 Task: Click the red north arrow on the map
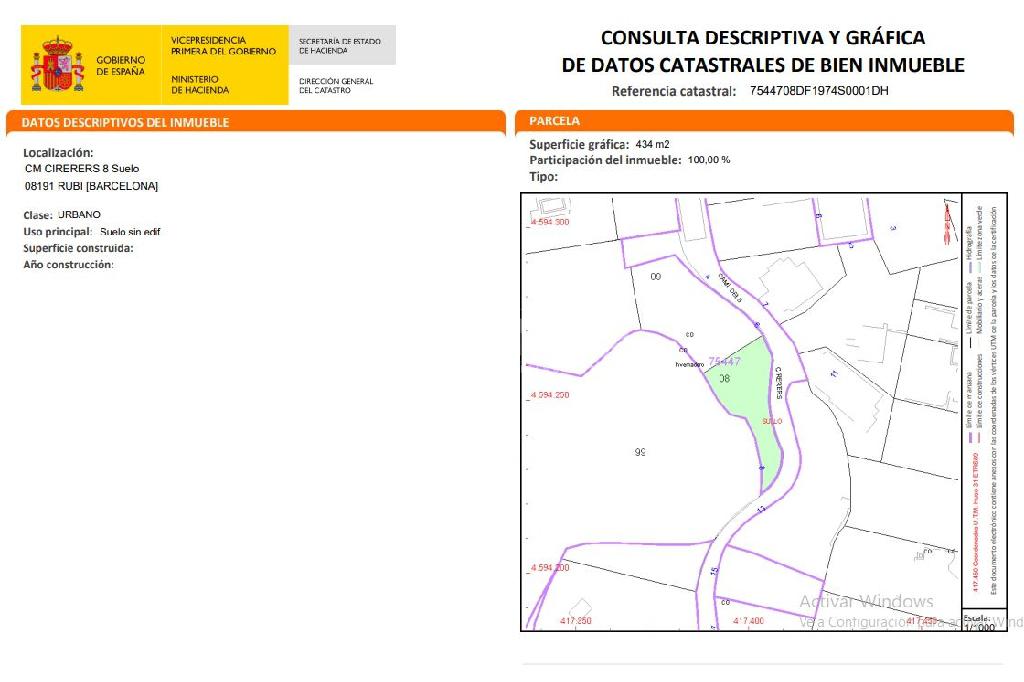click(x=948, y=222)
